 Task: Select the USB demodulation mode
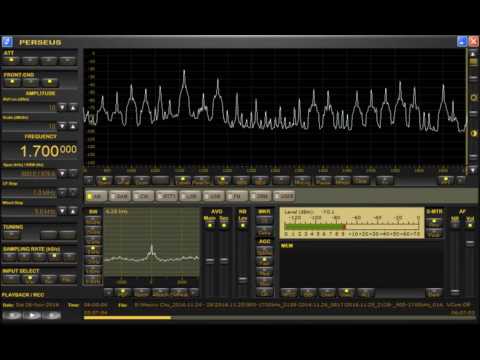213,196
